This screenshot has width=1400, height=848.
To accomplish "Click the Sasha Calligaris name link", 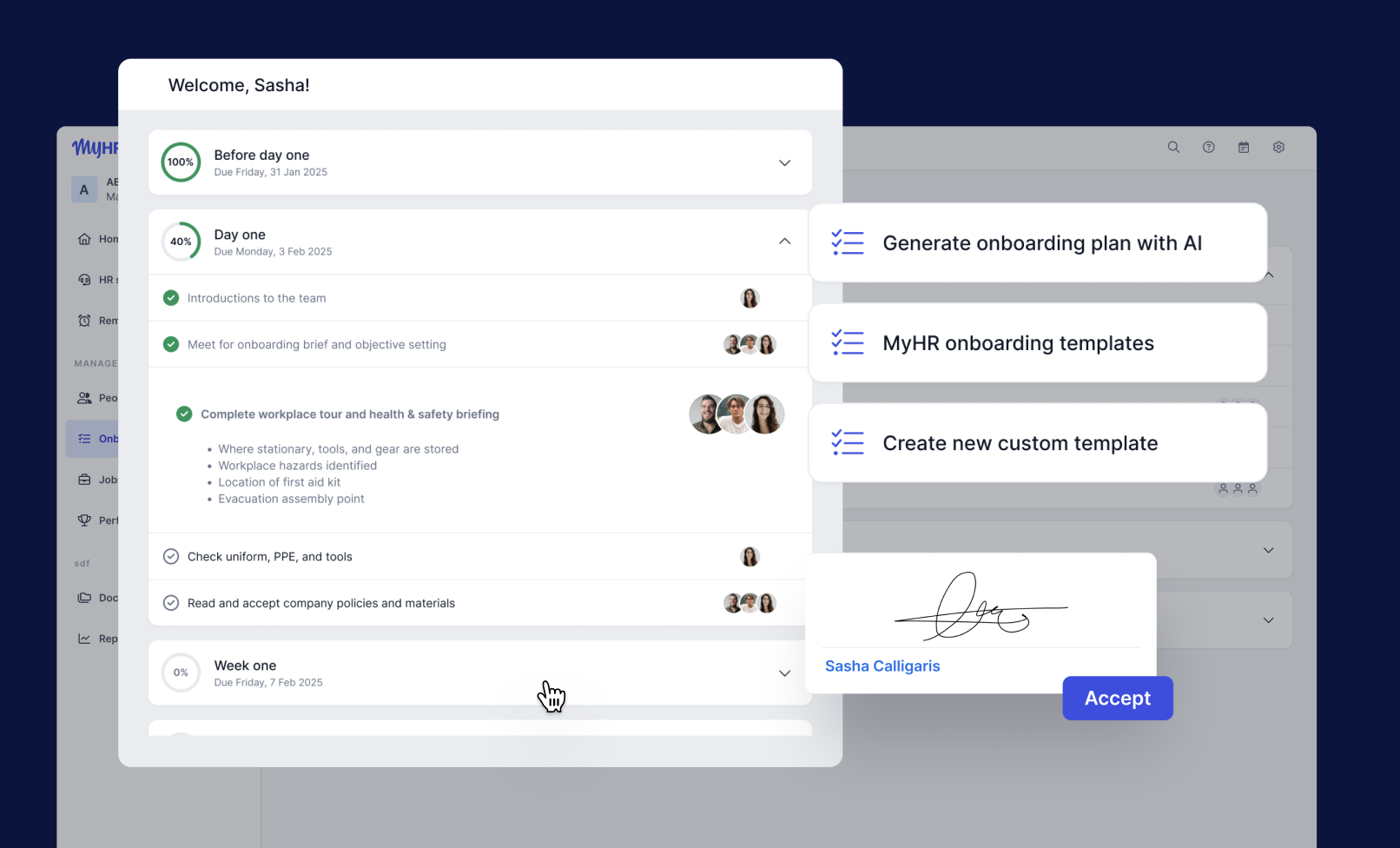I will 882,666.
